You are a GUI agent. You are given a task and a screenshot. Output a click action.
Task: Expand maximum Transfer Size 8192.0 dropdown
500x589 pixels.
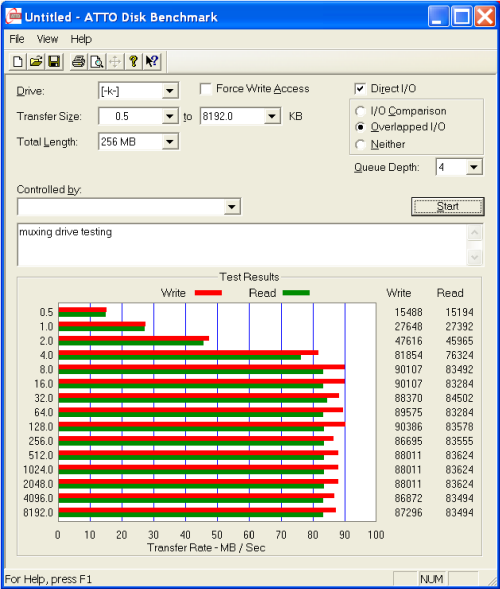tap(272, 116)
